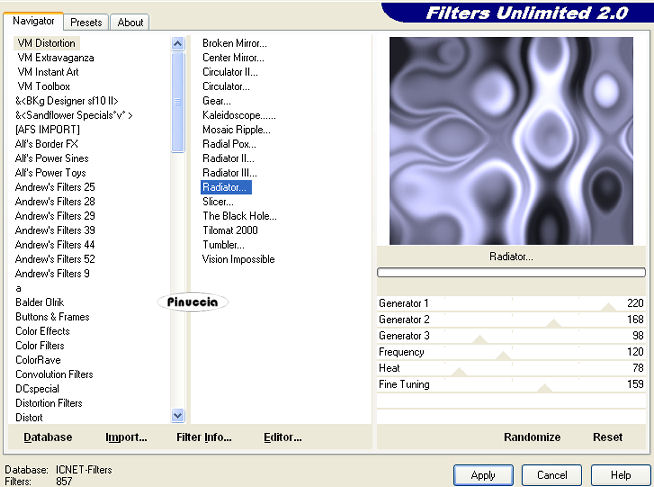Choose the Circulator II... filter
Screen dimensions: 654x487
pos(230,72)
